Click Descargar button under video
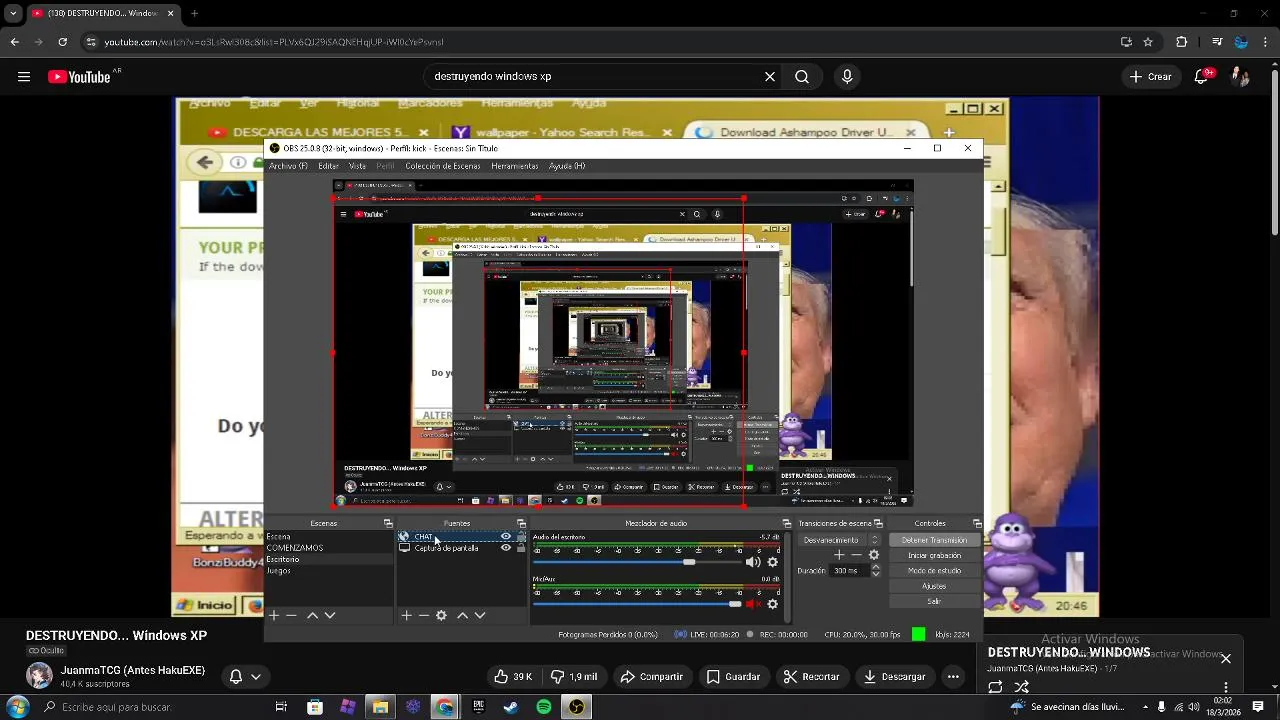 [894, 677]
